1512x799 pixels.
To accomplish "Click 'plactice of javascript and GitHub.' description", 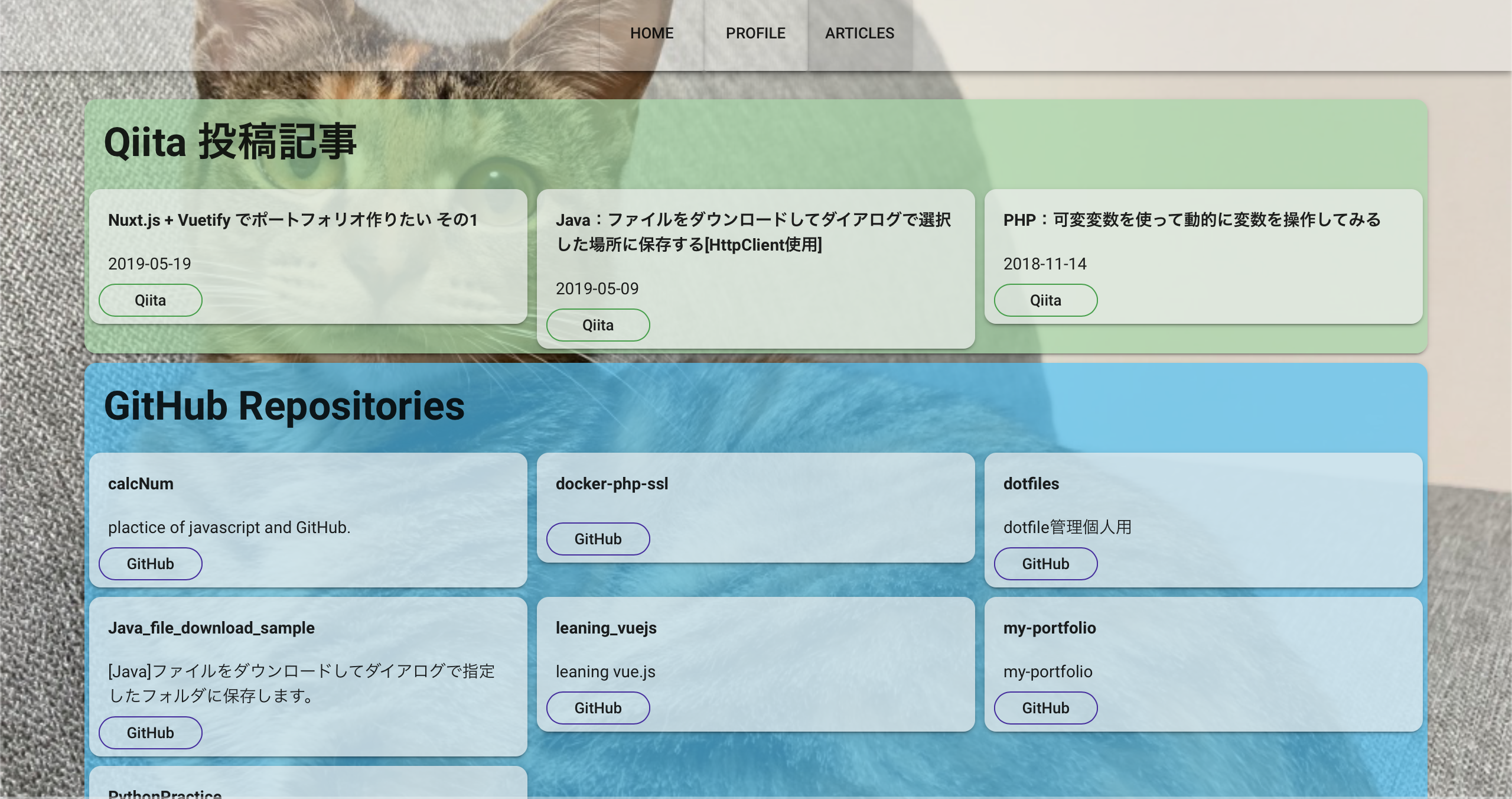I will tap(229, 527).
